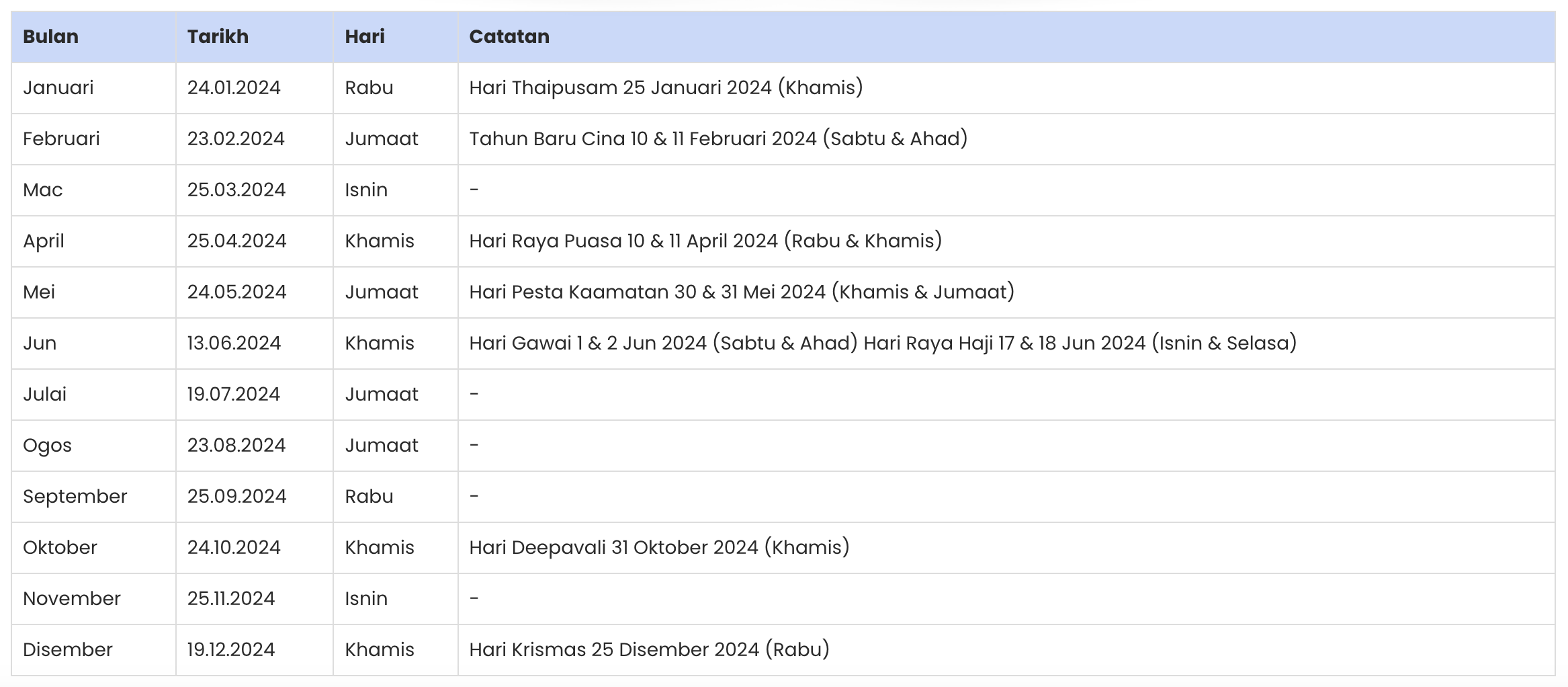This screenshot has height=687, width=1568.
Task: Click the Hari Pesta Kaamatan note
Action: click(742, 292)
